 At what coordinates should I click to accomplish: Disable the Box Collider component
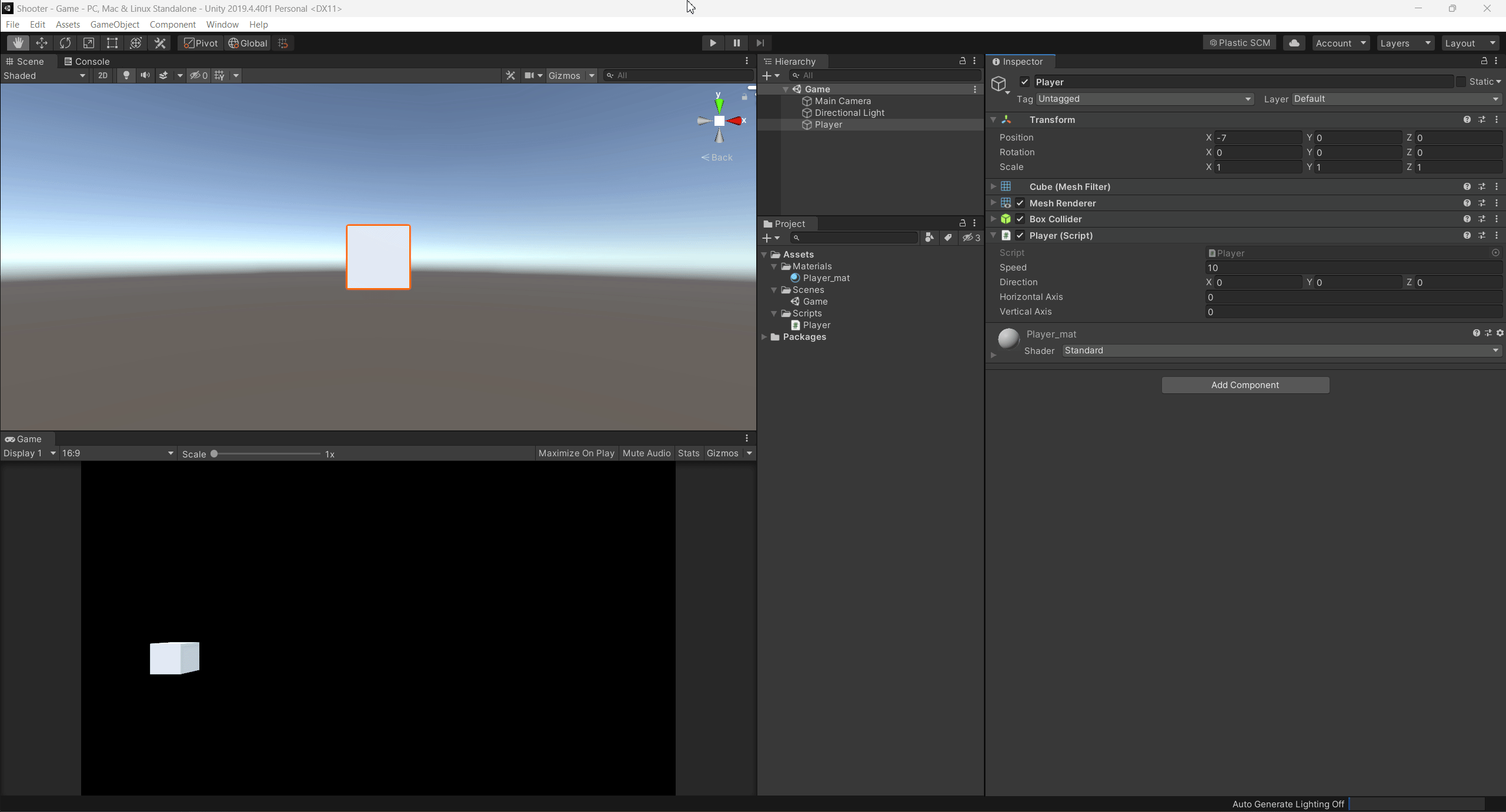[x=1020, y=219]
